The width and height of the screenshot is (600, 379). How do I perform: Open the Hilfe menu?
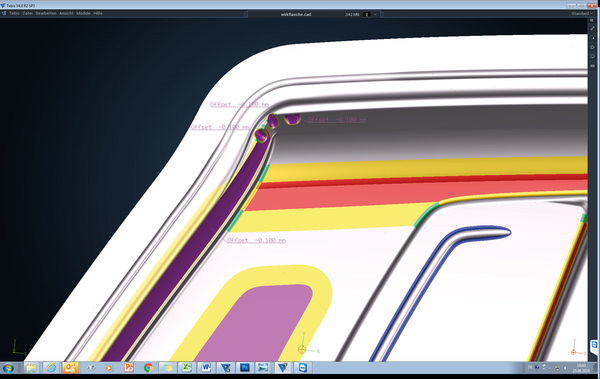98,13
